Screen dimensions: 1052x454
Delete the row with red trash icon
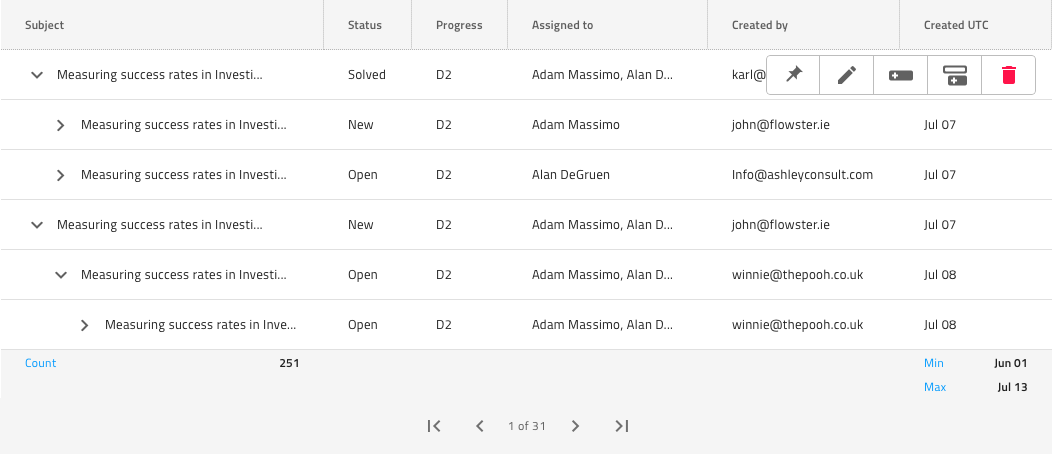pos(1009,75)
